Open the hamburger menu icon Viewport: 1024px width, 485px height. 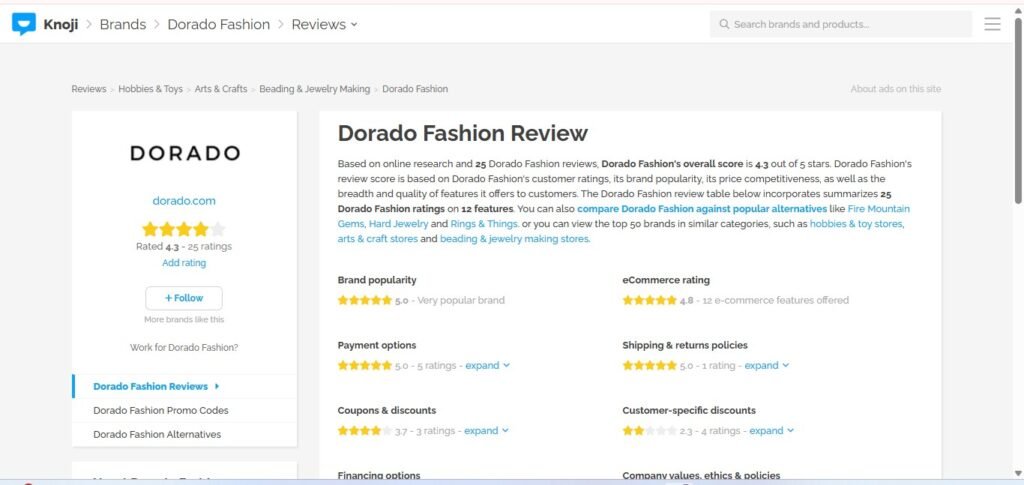click(x=992, y=24)
